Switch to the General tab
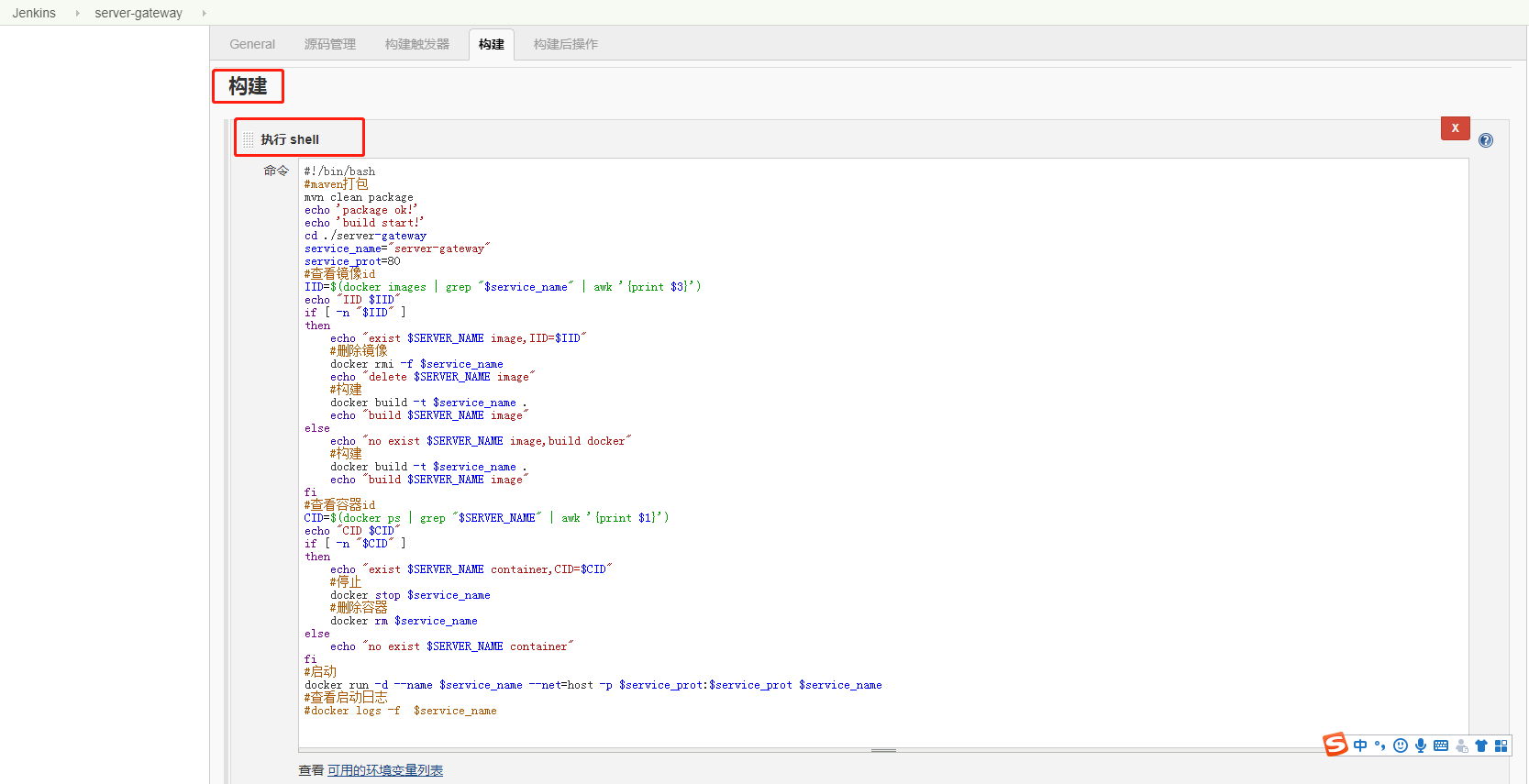The width and height of the screenshot is (1529, 784). point(252,44)
